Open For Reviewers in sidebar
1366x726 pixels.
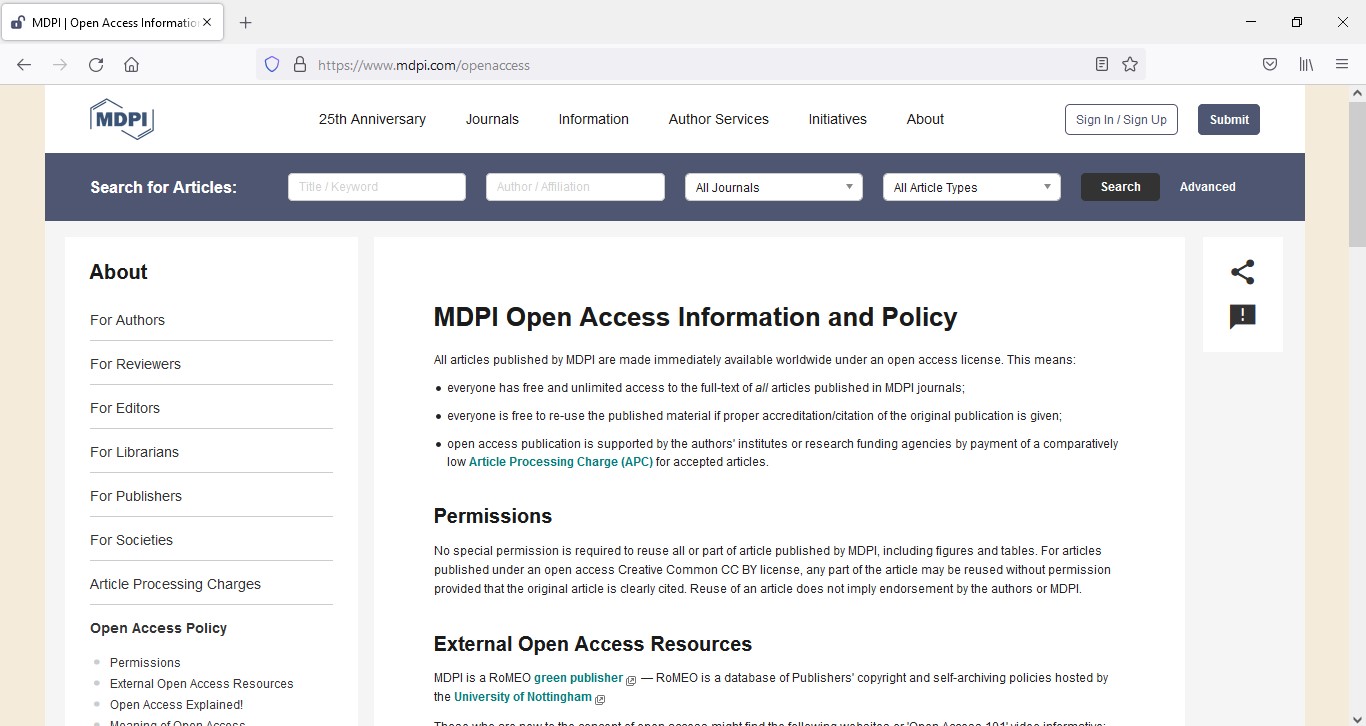click(x=135, y=364)
